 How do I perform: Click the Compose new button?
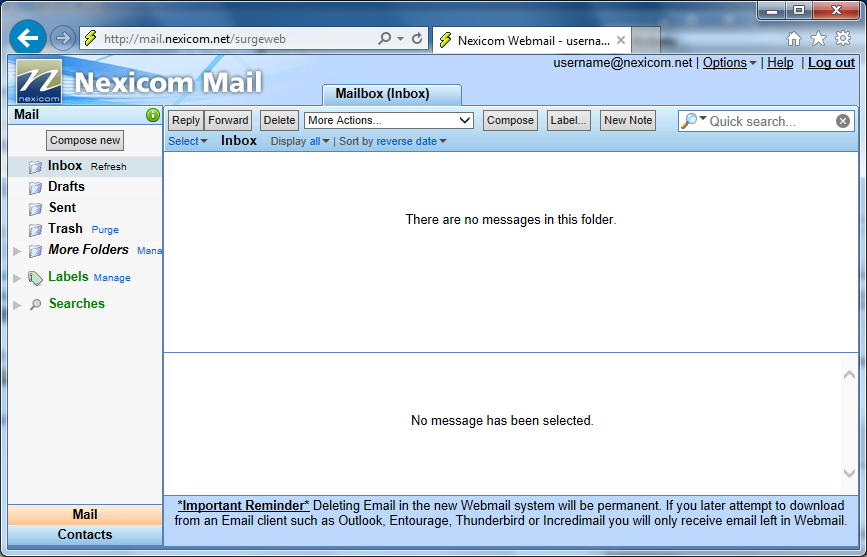coord(85,140)
